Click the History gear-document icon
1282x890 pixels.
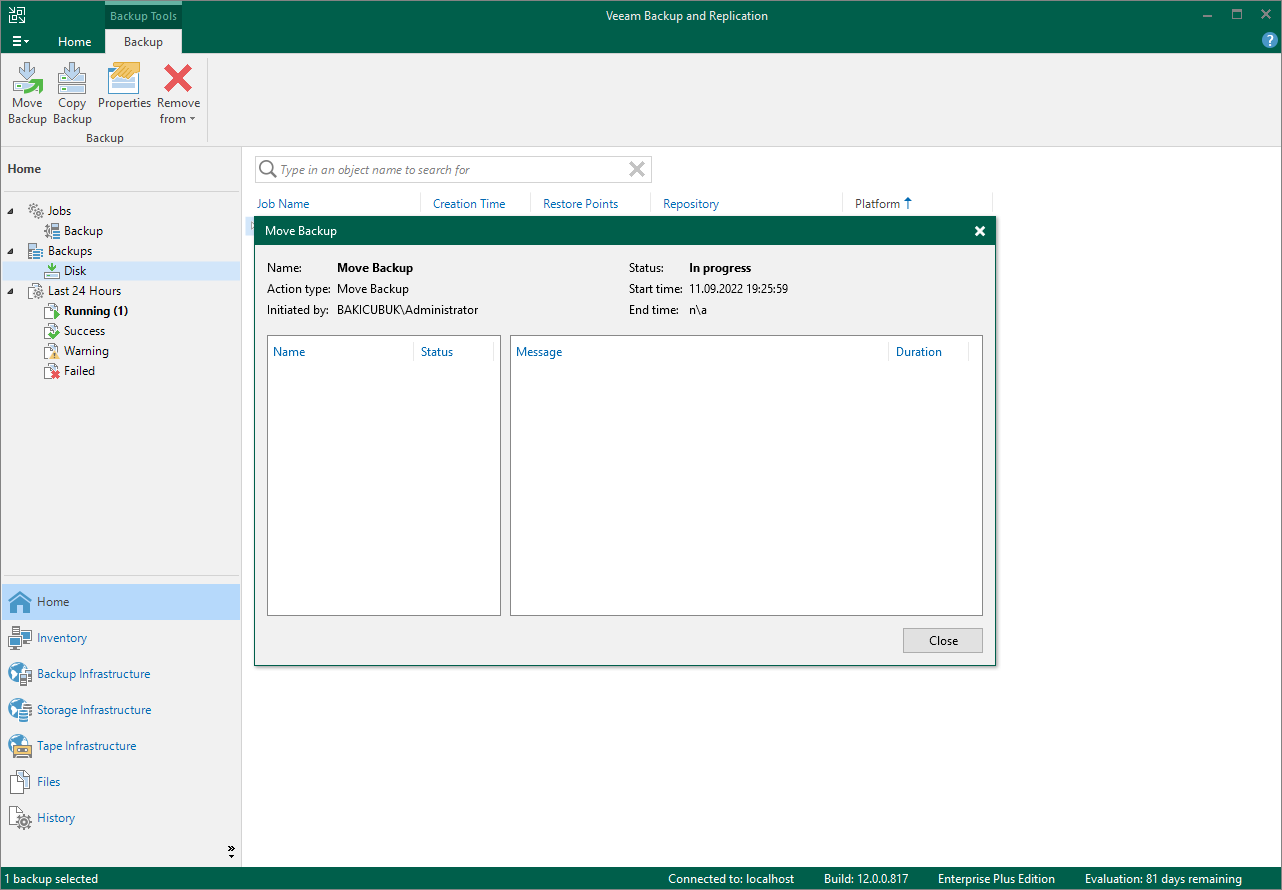pyautogui.click(x=20, y=818)
